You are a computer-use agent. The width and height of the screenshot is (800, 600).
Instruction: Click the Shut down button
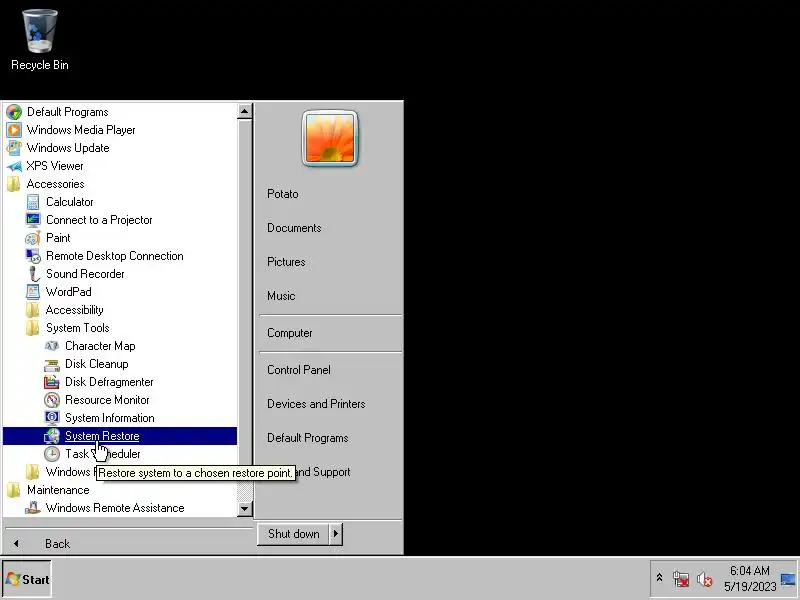[x=293, y=534]
